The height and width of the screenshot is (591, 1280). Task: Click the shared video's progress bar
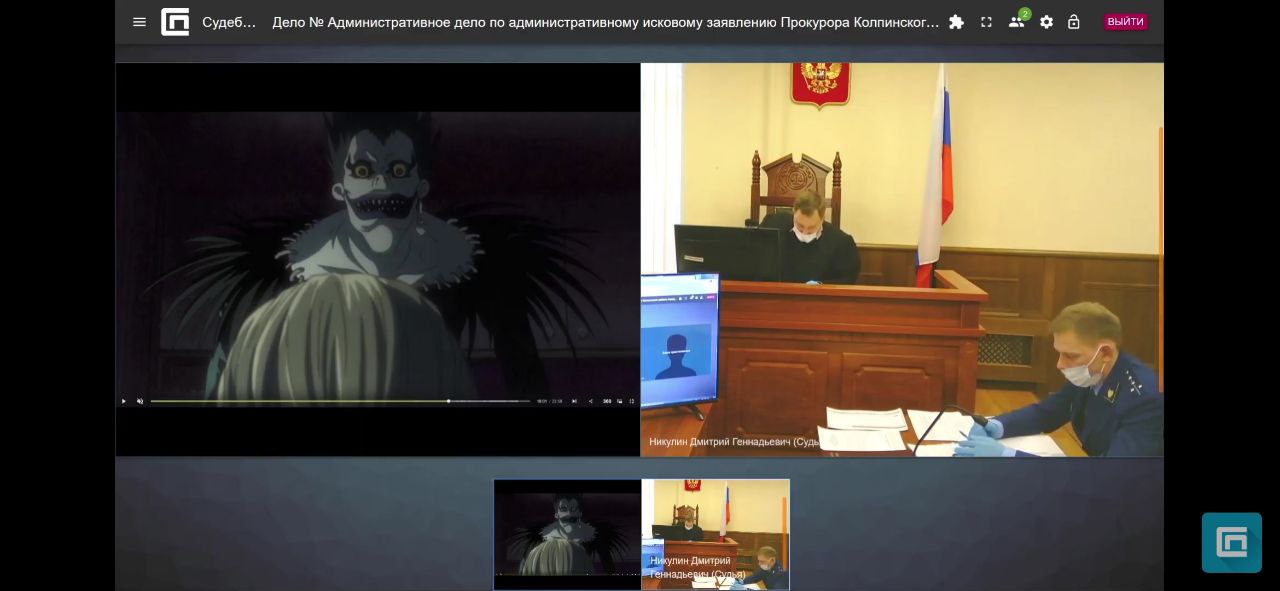[x=340, y=401]
